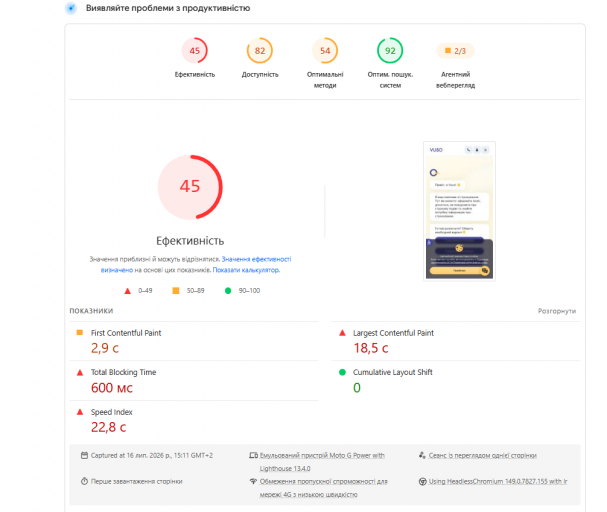The image size is (607, 512).
Task: Open the Using HeadlessChromium link
Action: pos(498,481)
